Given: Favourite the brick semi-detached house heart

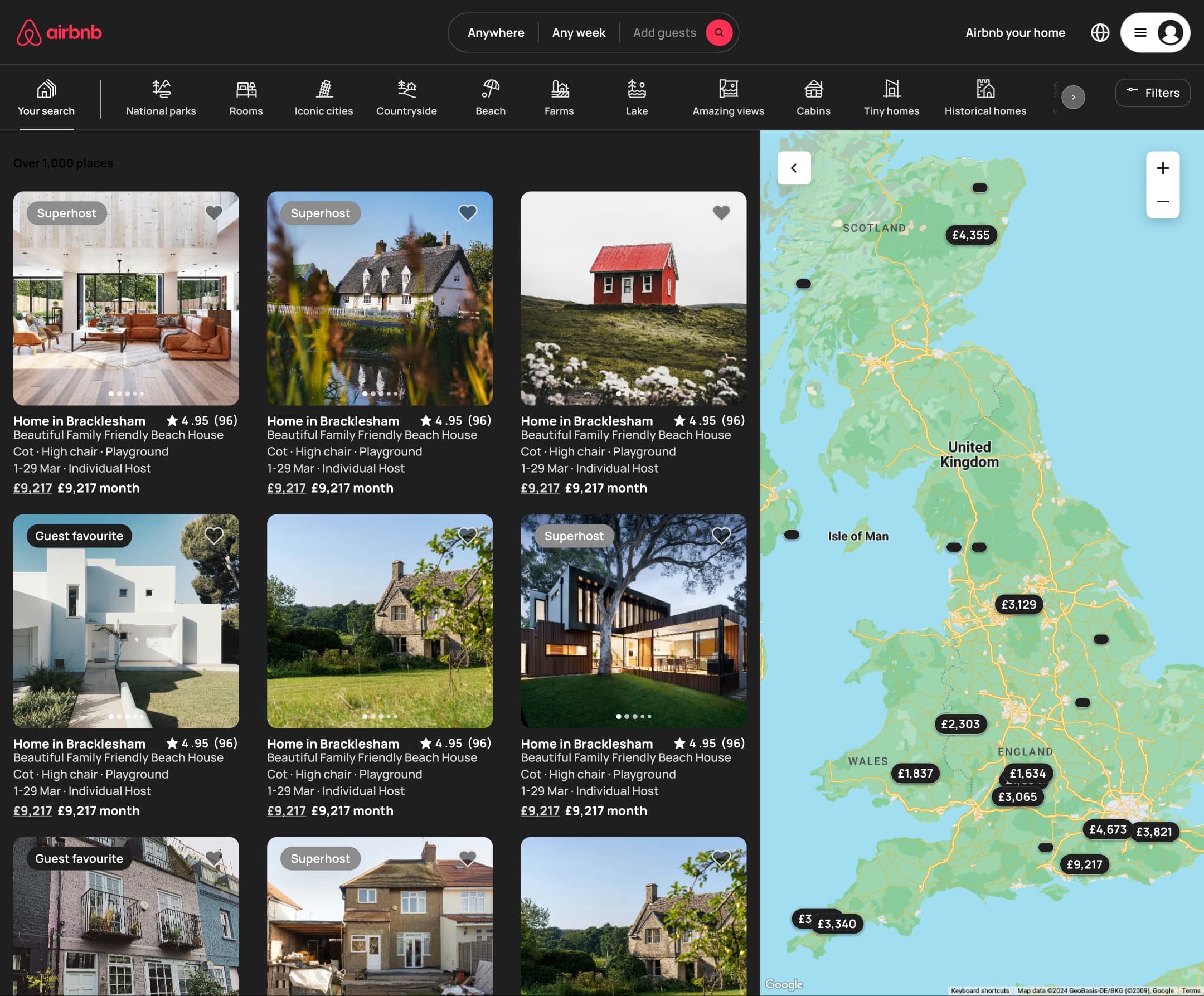Looking at the screenshot, I should tap(467, 858).
